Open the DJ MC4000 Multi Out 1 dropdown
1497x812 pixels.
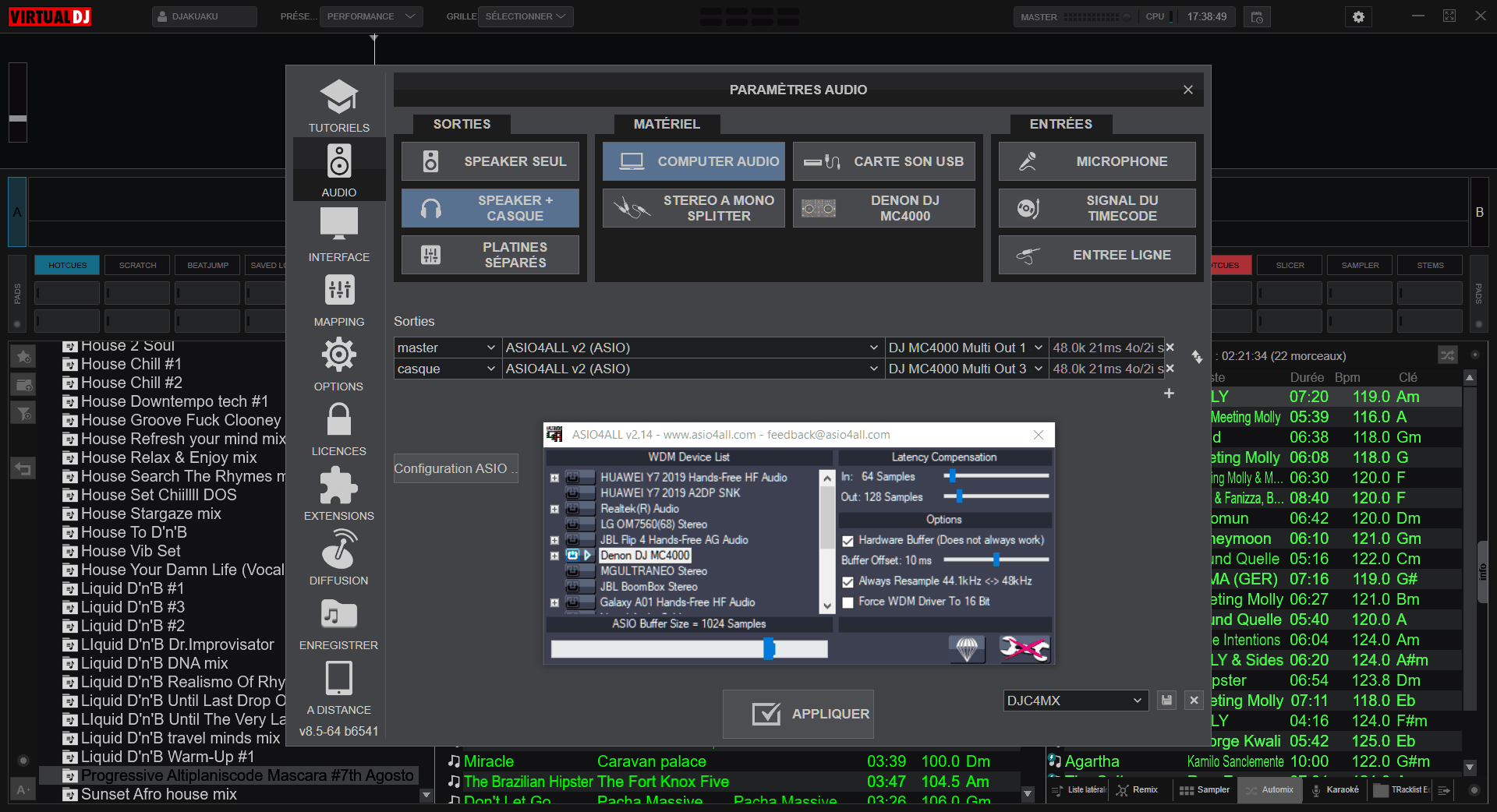[1037, 348]
